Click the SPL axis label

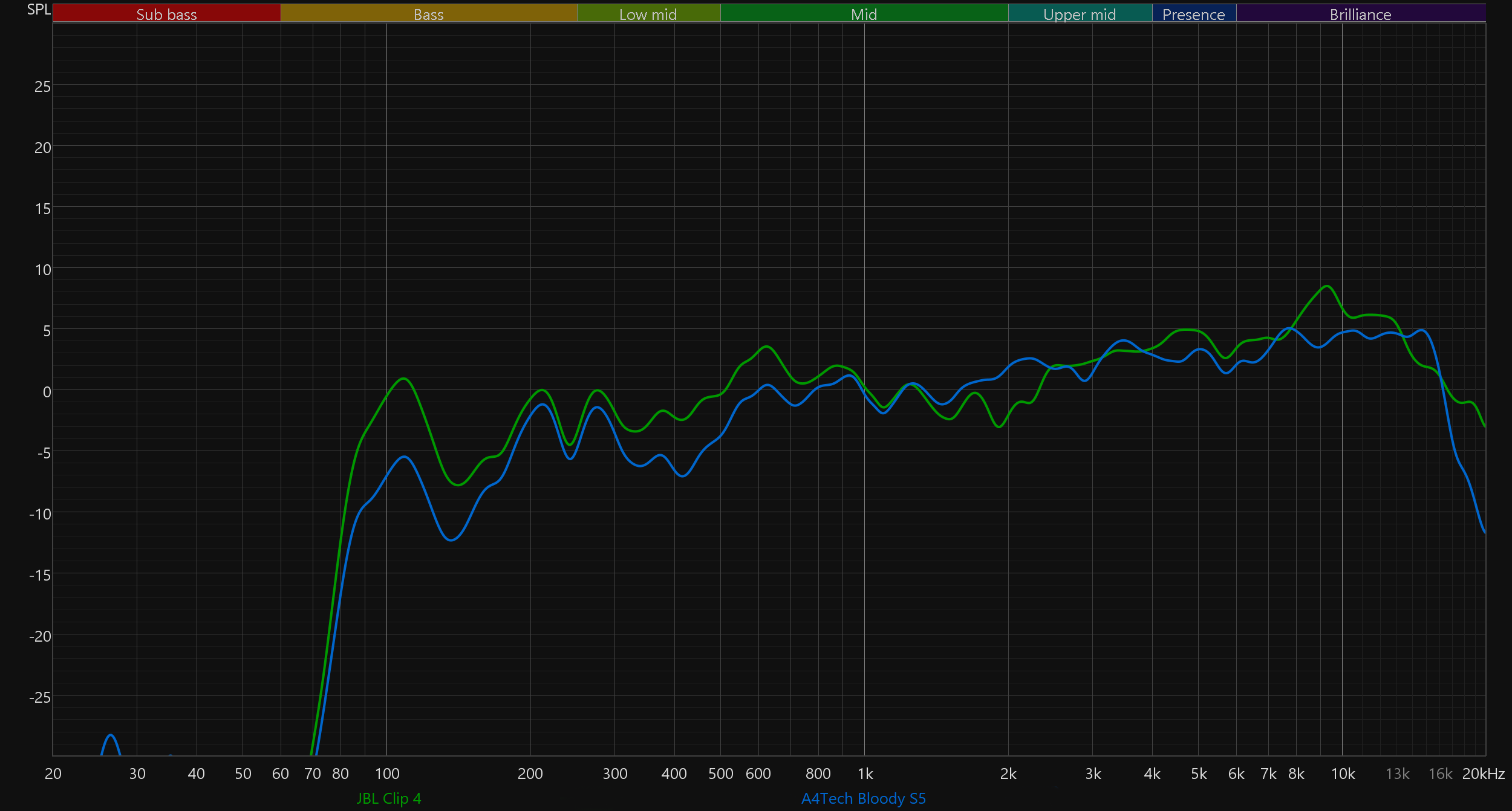coord(39,9)
